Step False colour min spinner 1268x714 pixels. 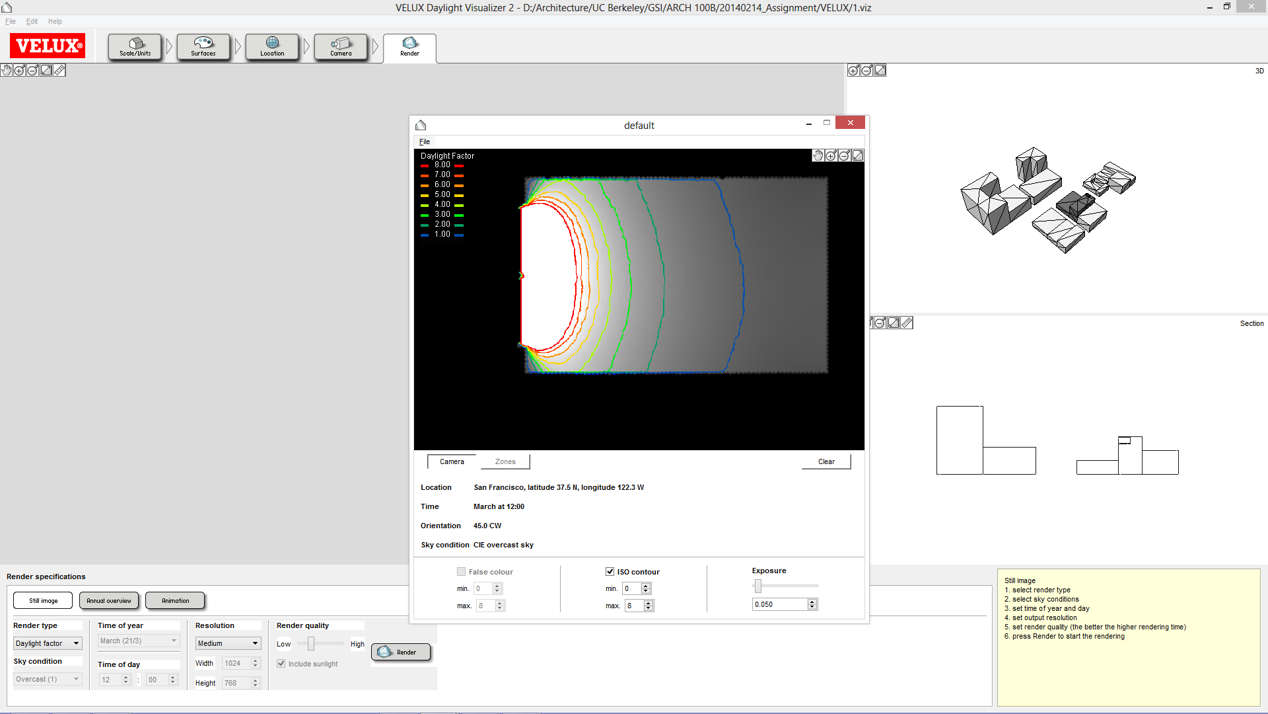tap(497, 589)
